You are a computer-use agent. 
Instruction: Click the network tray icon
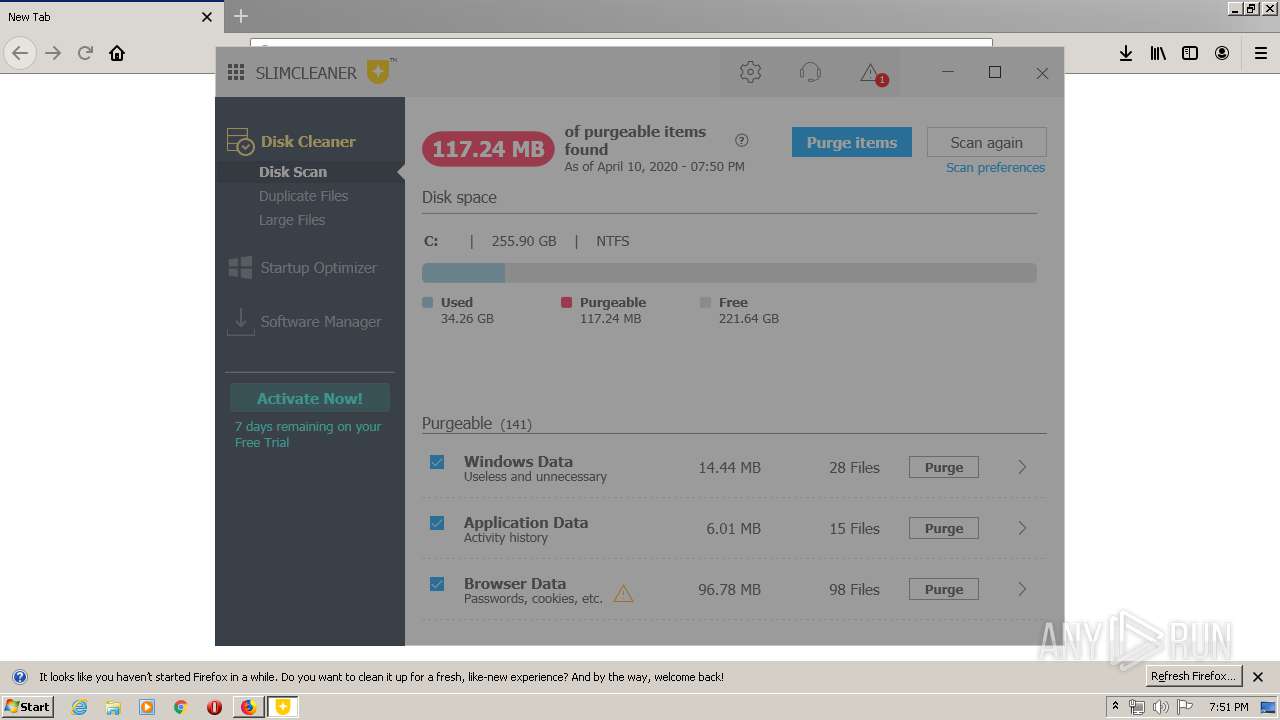pos(1137,707)
